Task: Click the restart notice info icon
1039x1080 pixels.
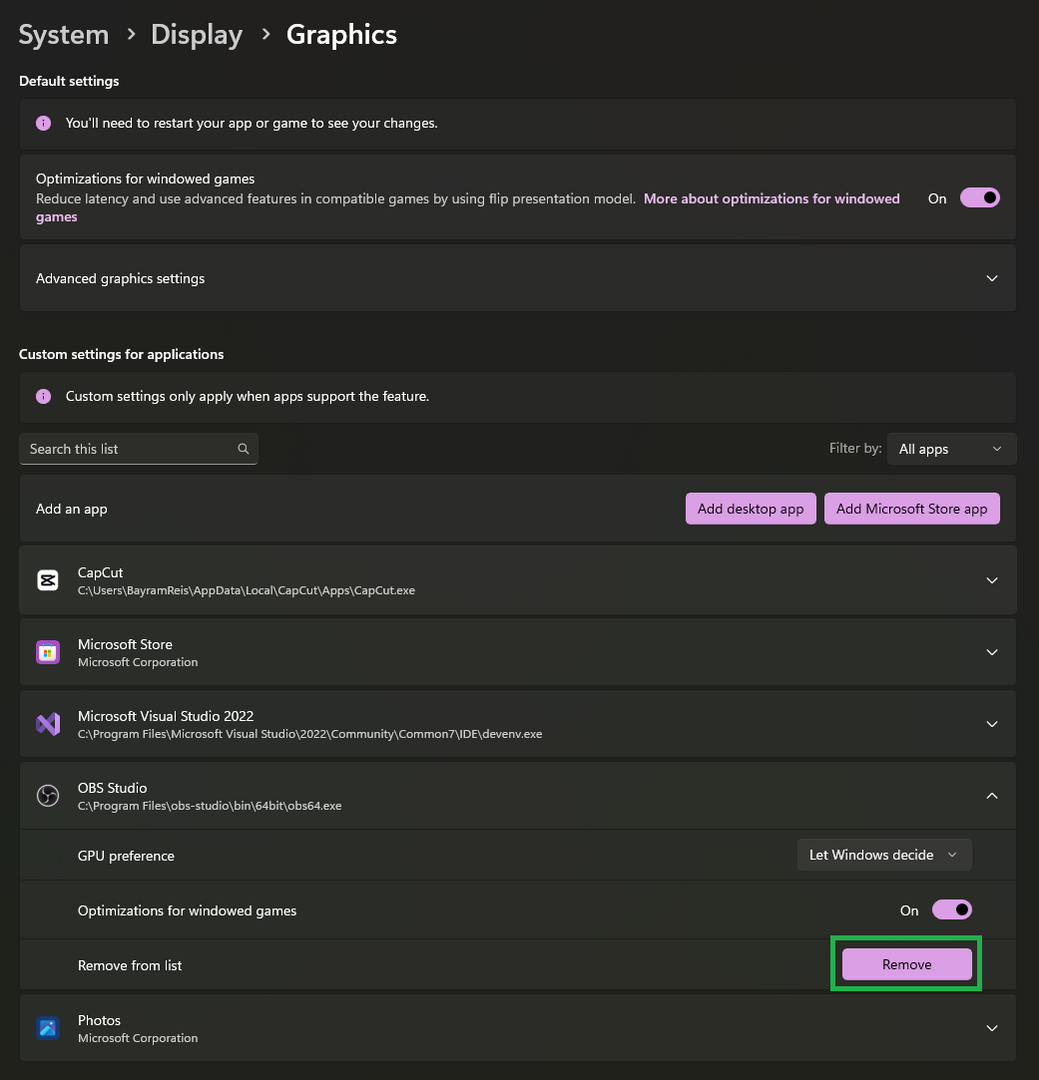Action: (x=43, y=124)
